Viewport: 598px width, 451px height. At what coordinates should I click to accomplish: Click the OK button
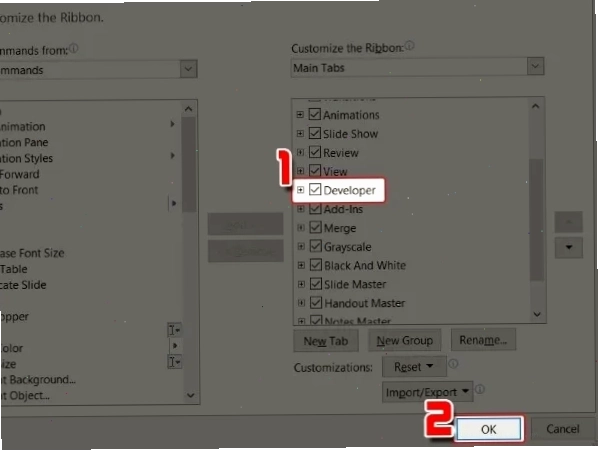coord(489,429)
